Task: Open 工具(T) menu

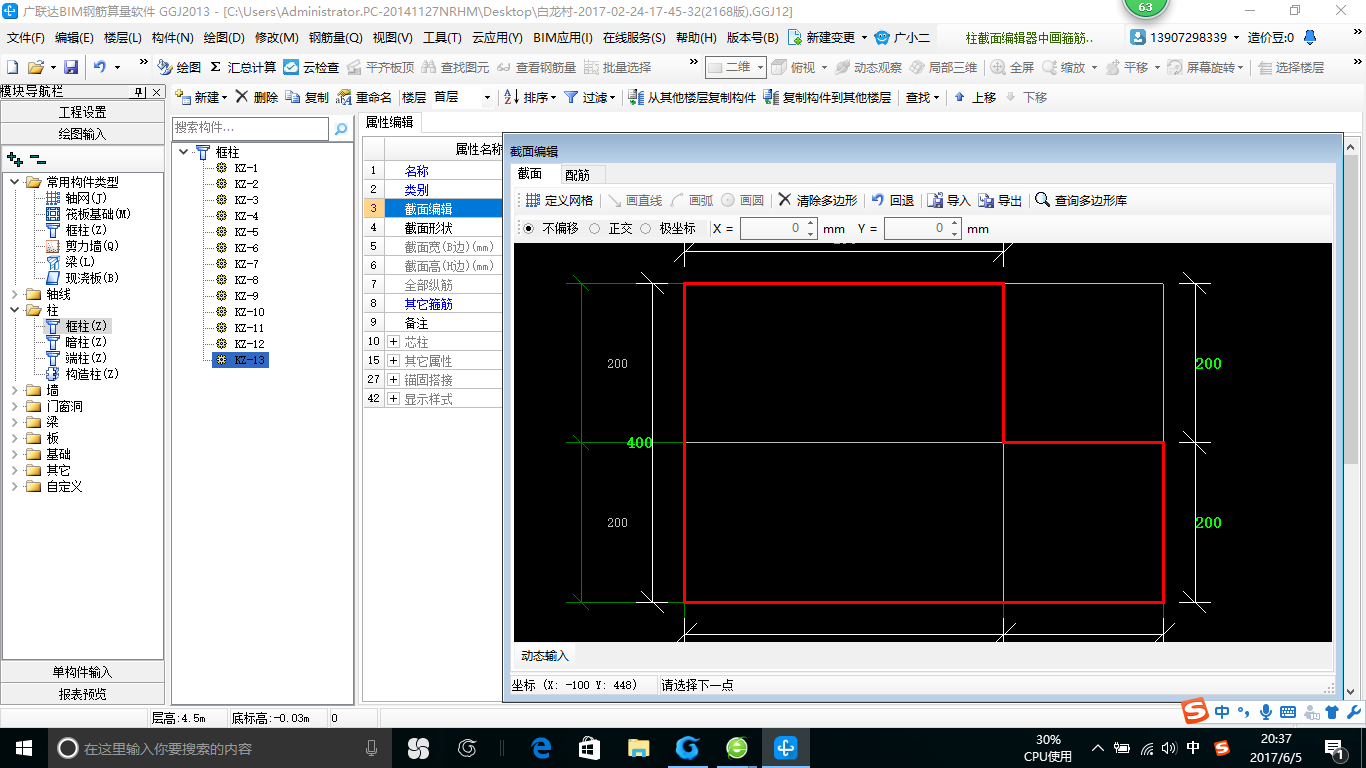Action: coord(442,37)
